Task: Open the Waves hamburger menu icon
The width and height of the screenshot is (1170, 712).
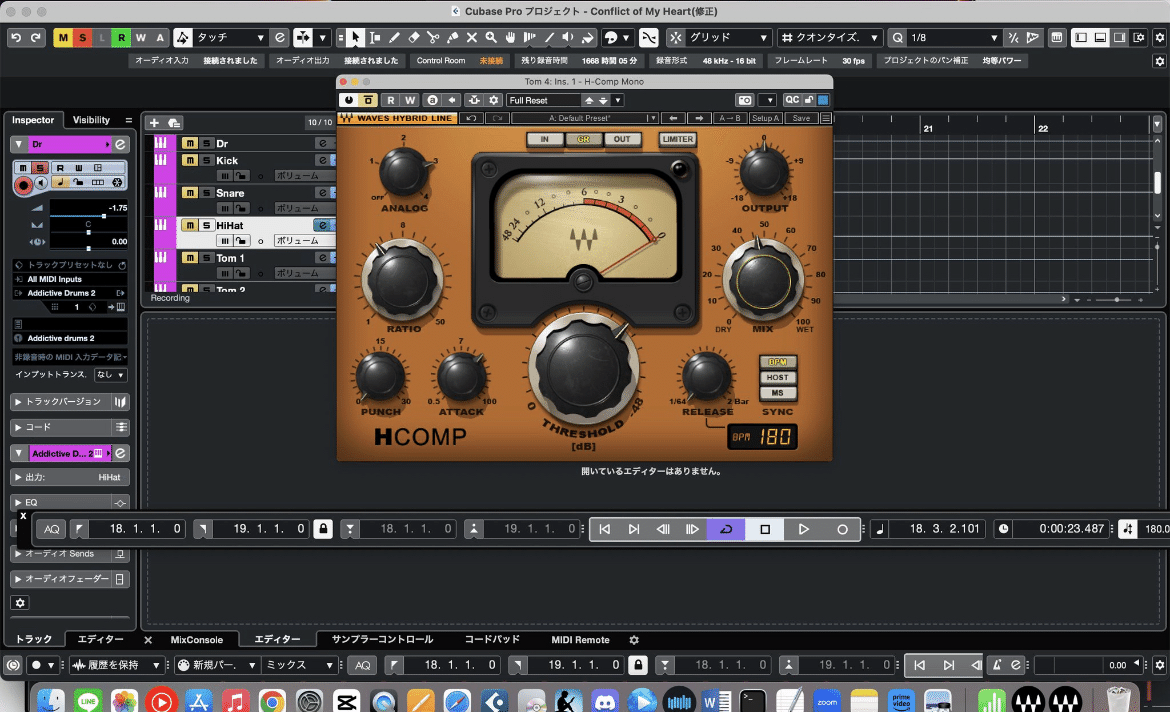Action: click(x=826, y=118)
